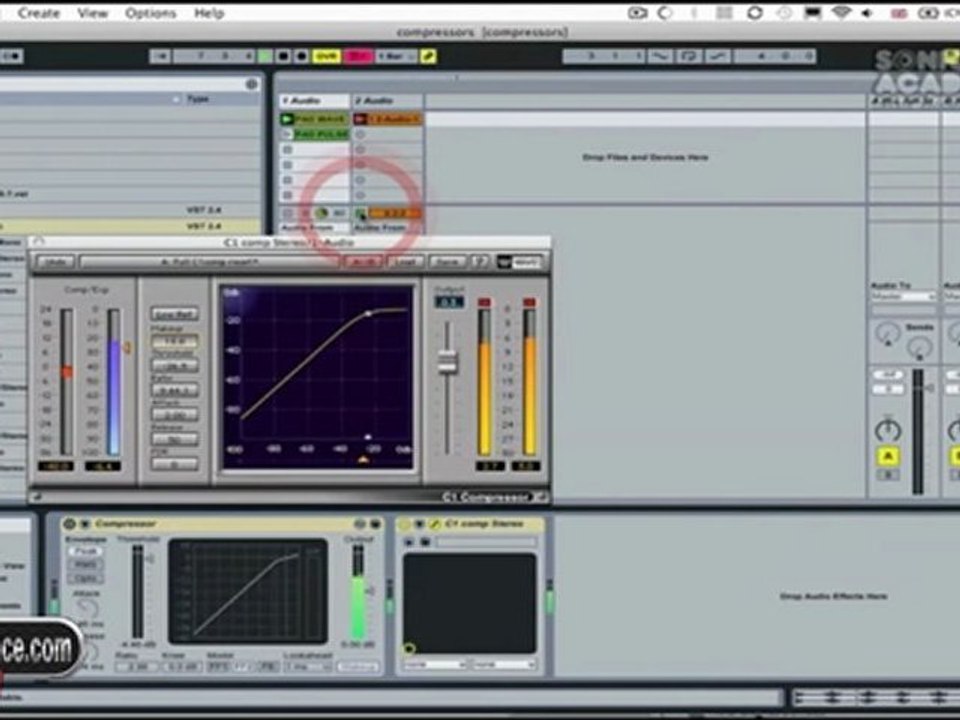Viewport: 960px width, 720px height.
Task: Toggle the yellow OVR overdub button
Action: [326, 56]
